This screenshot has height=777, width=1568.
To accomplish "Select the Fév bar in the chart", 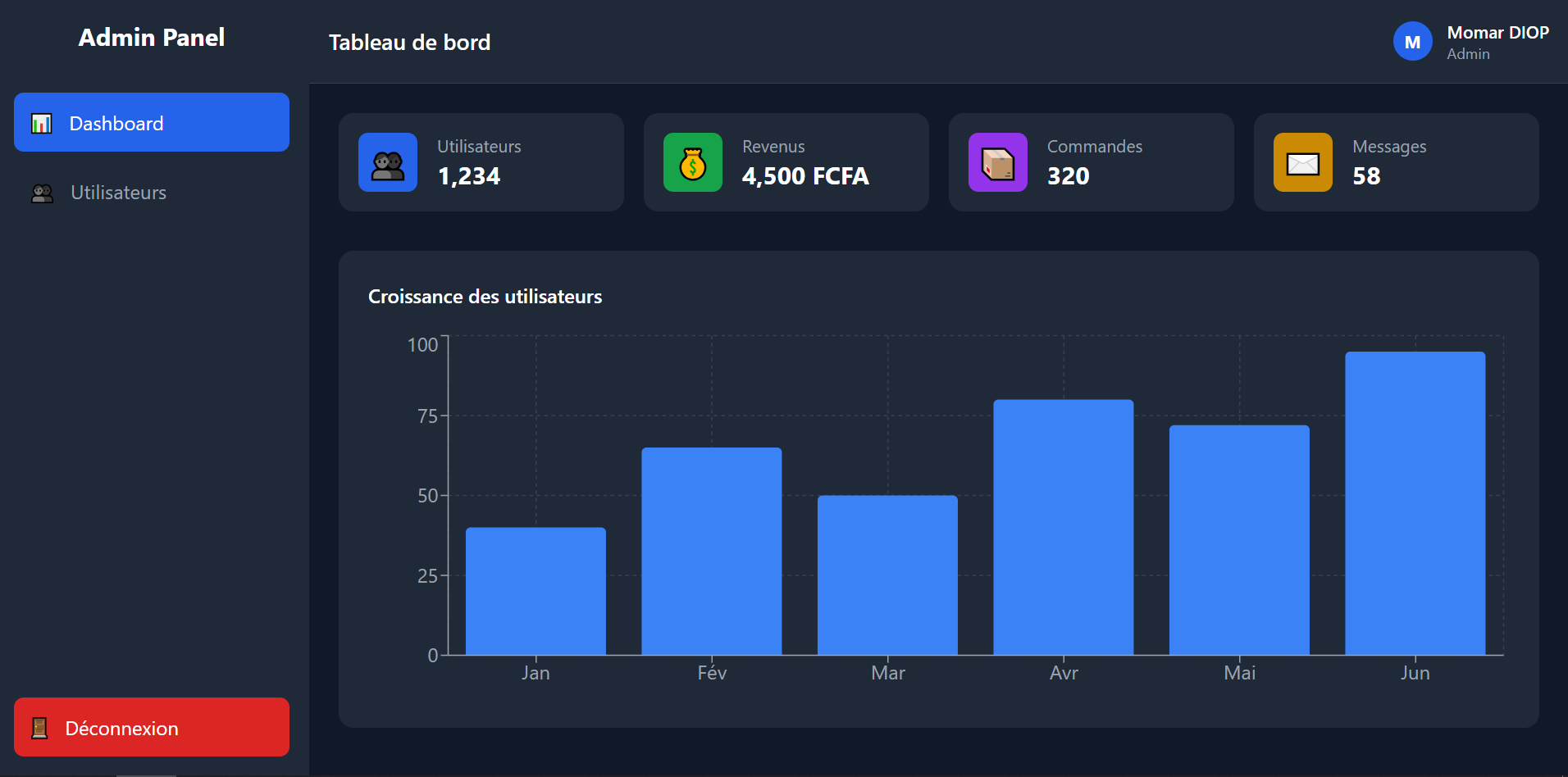I will coord(712,551).
